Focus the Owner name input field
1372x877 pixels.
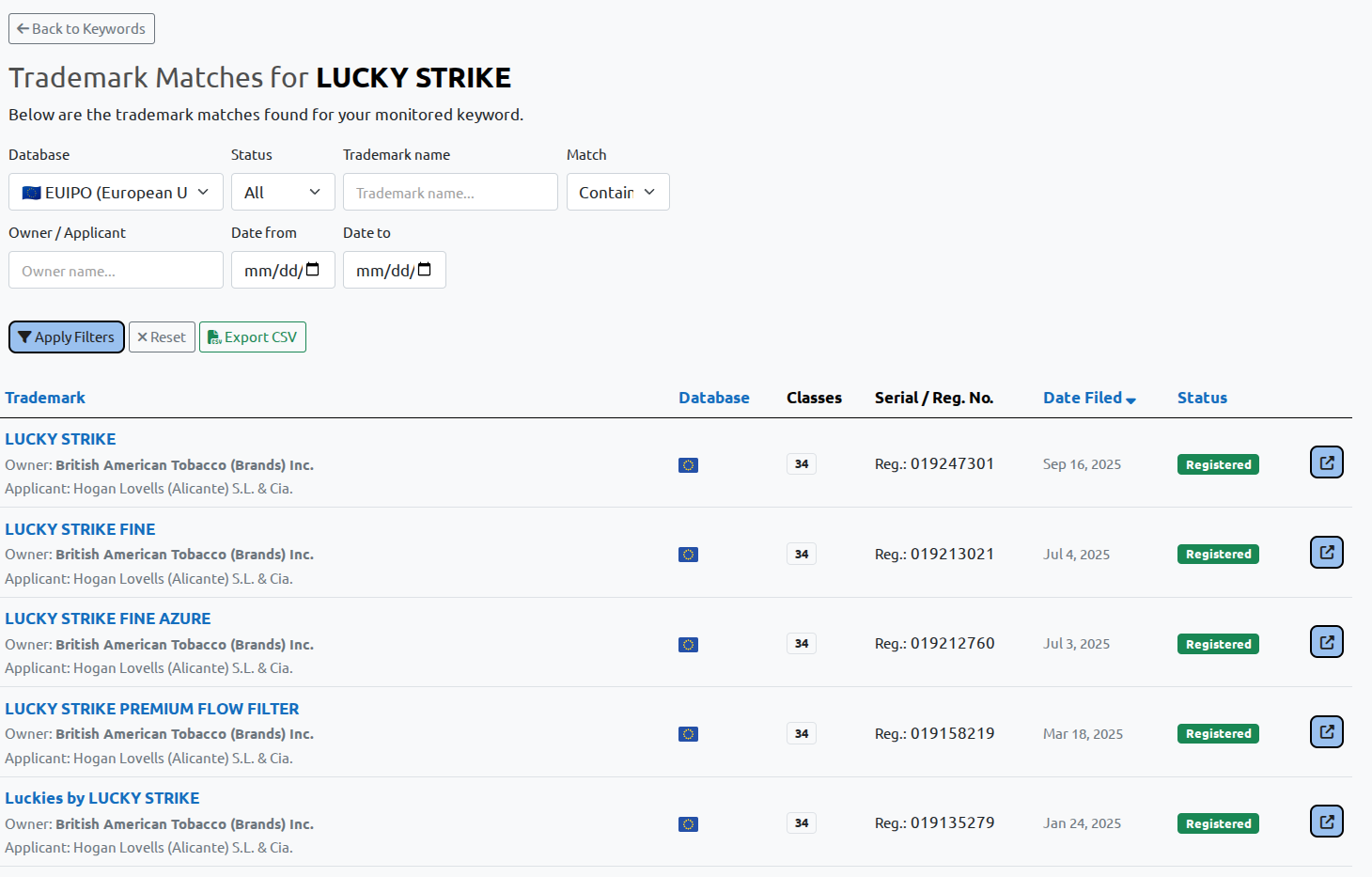[x=116, y=270]
